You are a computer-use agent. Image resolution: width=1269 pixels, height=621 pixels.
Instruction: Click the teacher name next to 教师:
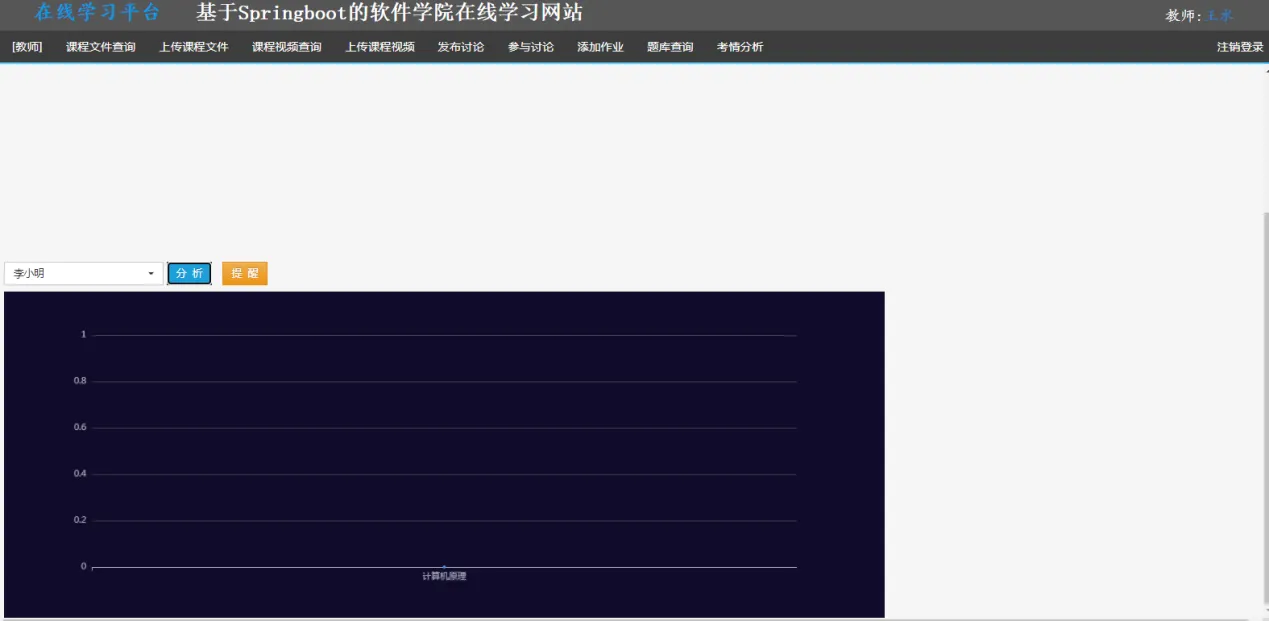click(x=1220, y=16)
